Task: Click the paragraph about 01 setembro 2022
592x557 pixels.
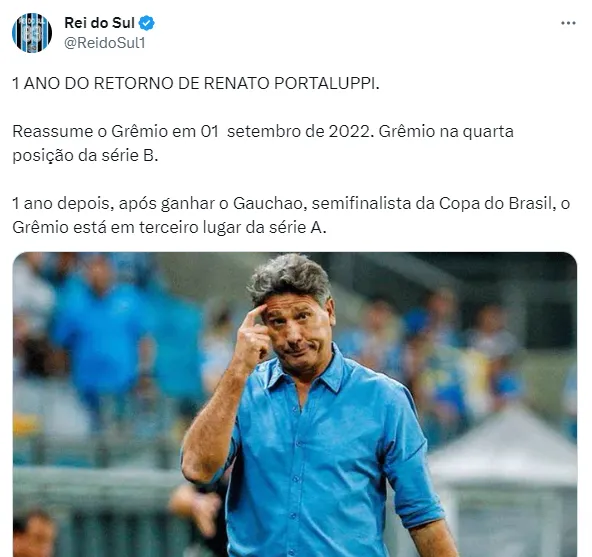Action: click(x=263, y=143)
